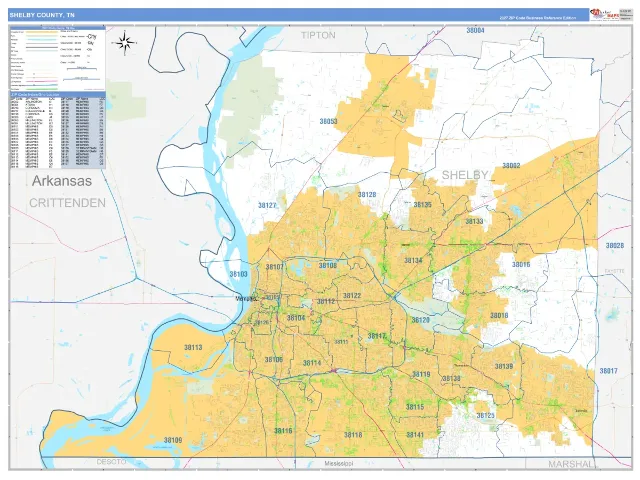Select ZIP code label "38120"

(420, 320)
